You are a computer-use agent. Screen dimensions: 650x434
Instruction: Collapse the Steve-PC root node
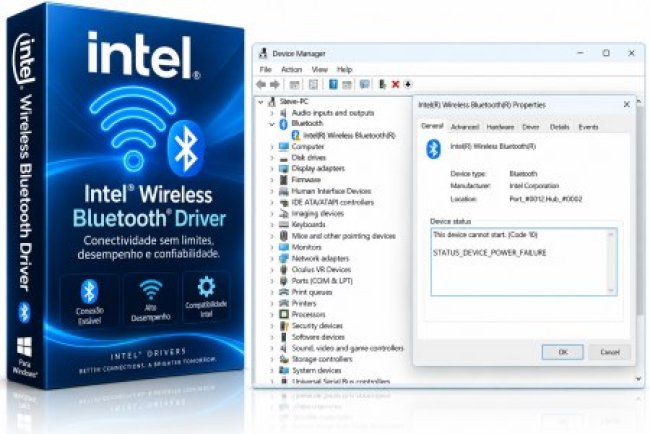pos(261,102)
